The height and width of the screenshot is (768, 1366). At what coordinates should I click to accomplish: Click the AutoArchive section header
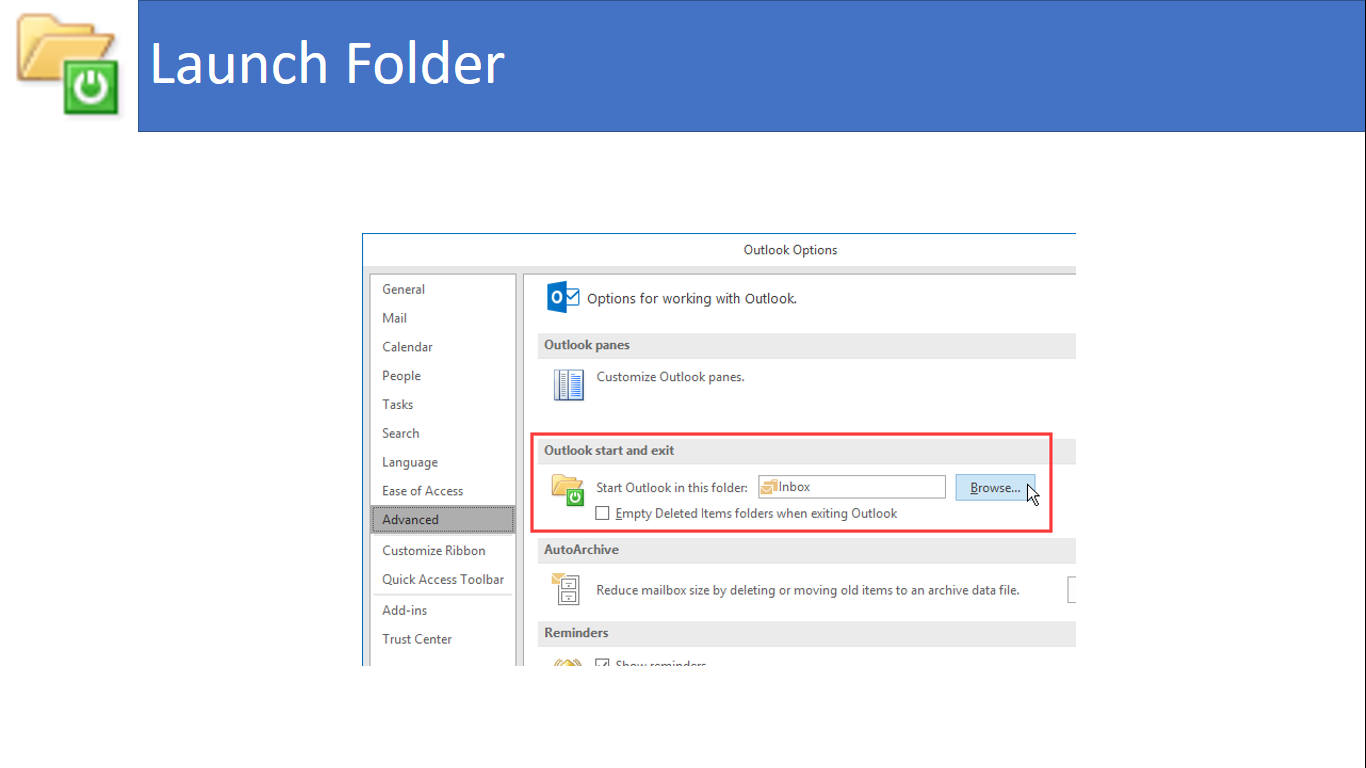click(x=806, y=550)
